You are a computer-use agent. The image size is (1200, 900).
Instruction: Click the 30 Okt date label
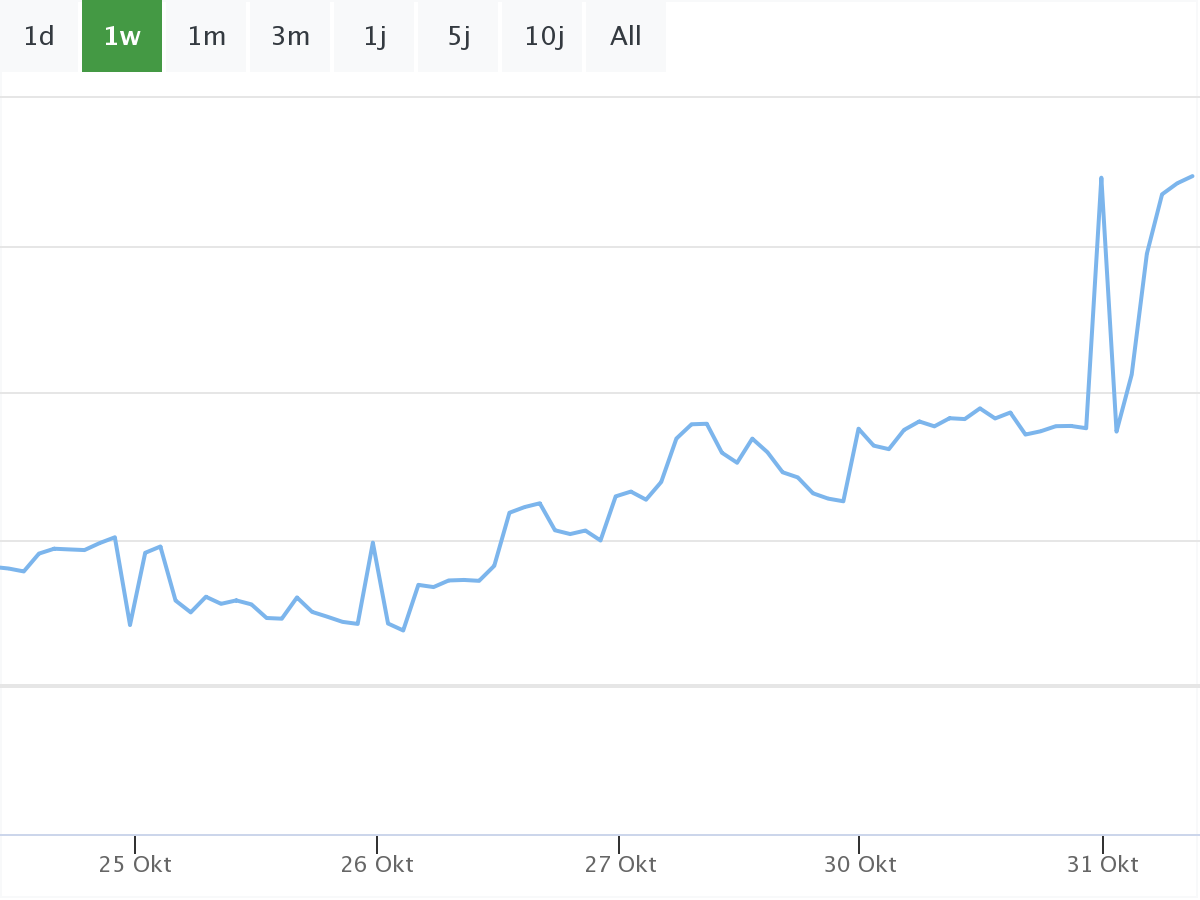860,864
